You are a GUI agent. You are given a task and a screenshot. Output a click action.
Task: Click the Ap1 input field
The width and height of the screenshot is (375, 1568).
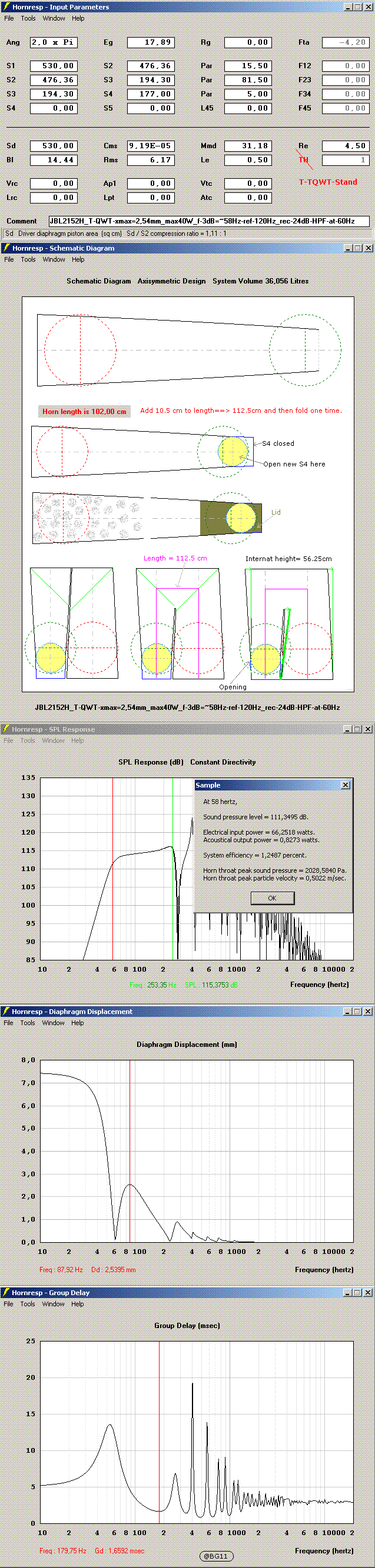pos(151,184)
